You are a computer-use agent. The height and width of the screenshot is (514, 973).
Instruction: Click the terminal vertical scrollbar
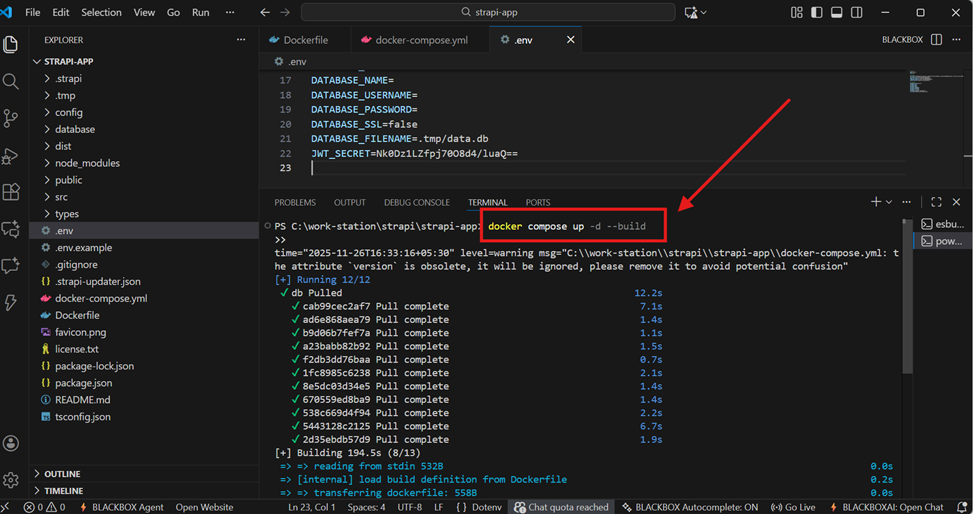[907, 297]
